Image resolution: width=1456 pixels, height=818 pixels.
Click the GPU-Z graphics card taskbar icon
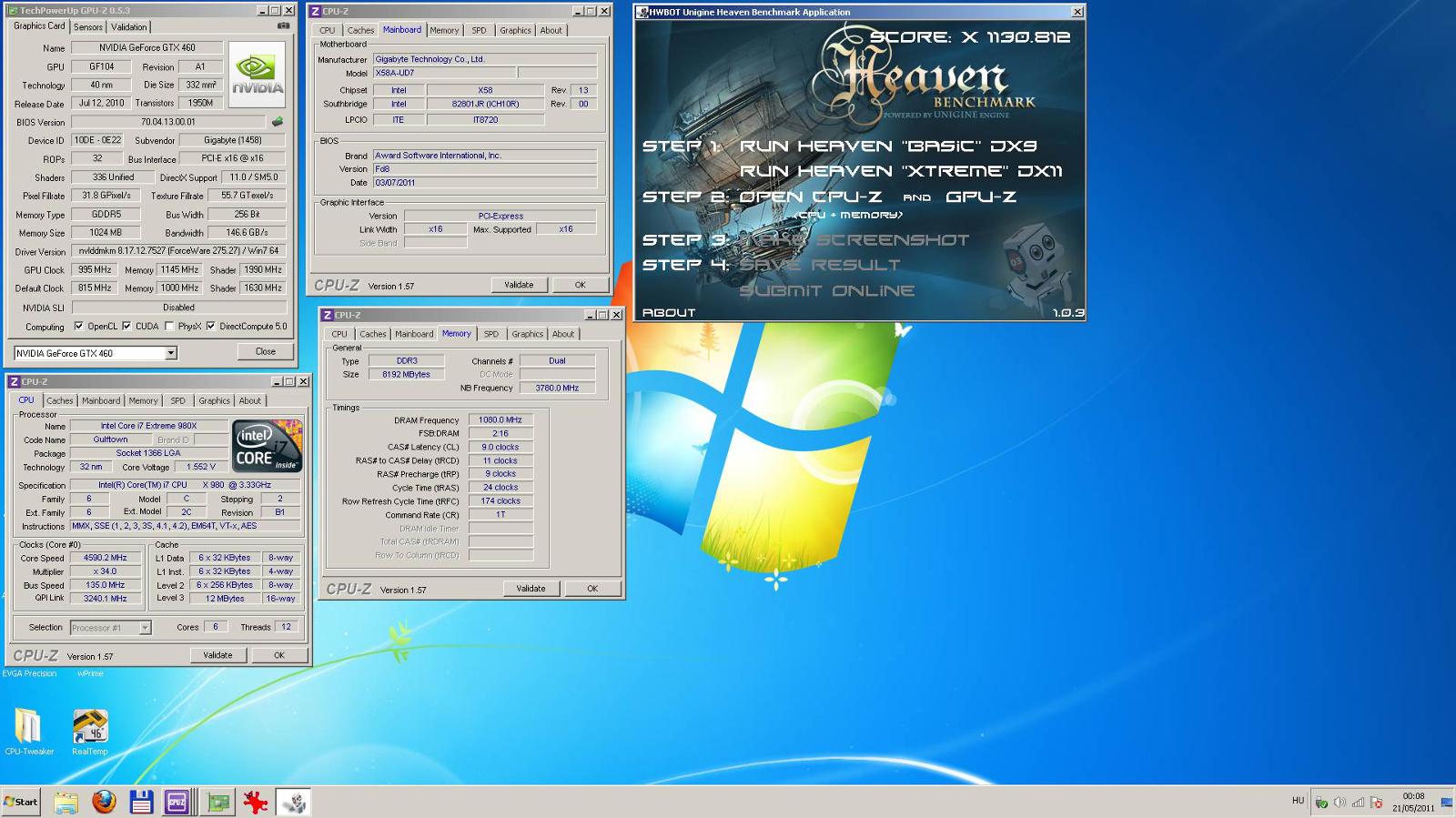point(218,802)
